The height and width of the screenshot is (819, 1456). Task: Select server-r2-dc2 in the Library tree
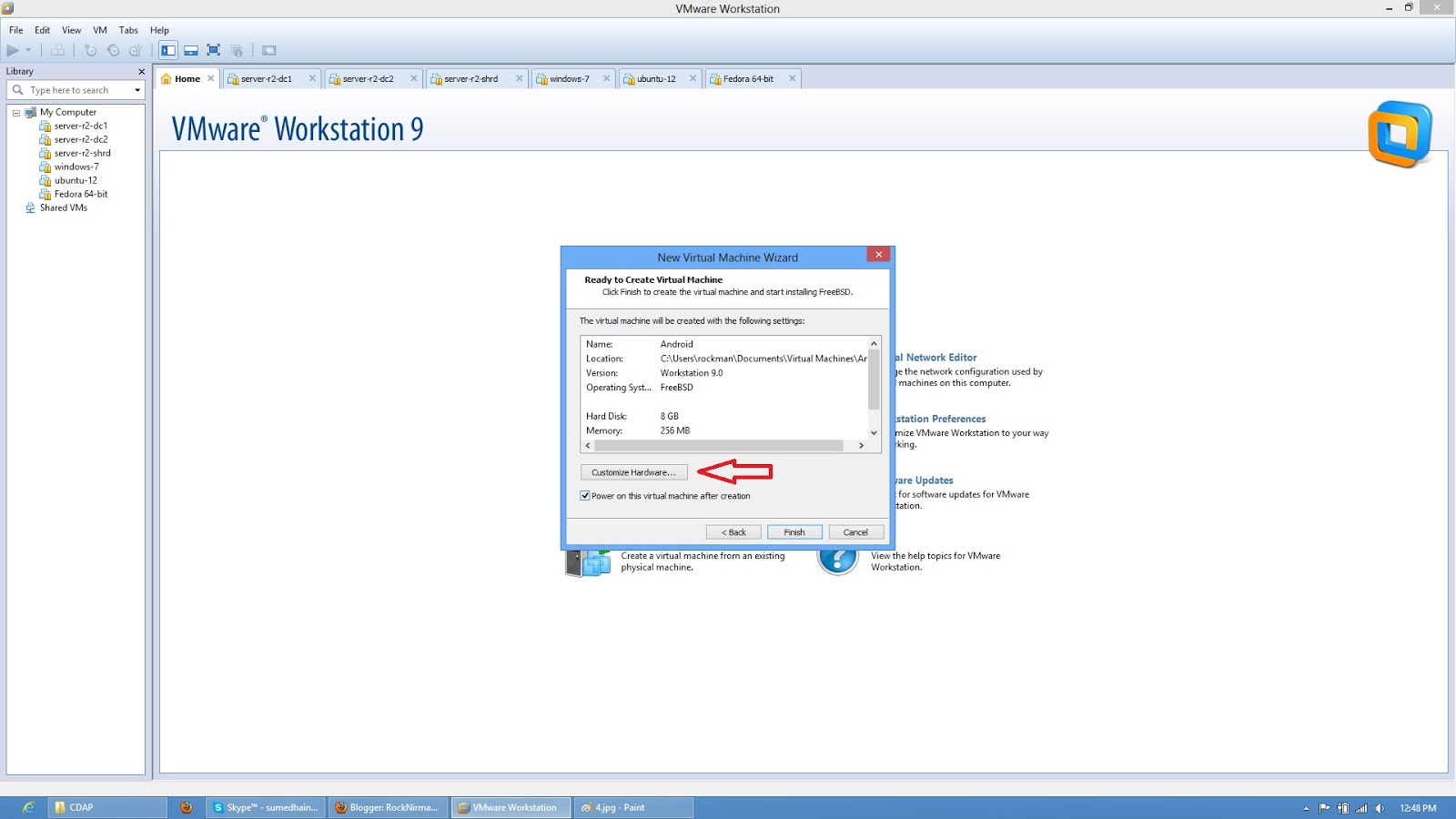click(x=80, y=139)
